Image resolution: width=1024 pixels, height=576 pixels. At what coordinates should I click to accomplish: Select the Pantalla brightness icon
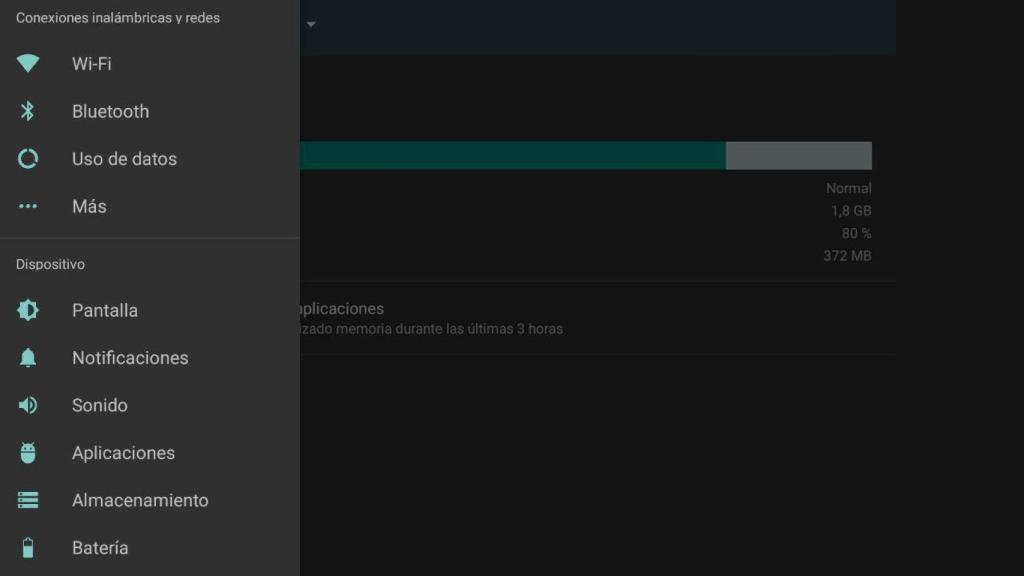(x=27, y=310)
